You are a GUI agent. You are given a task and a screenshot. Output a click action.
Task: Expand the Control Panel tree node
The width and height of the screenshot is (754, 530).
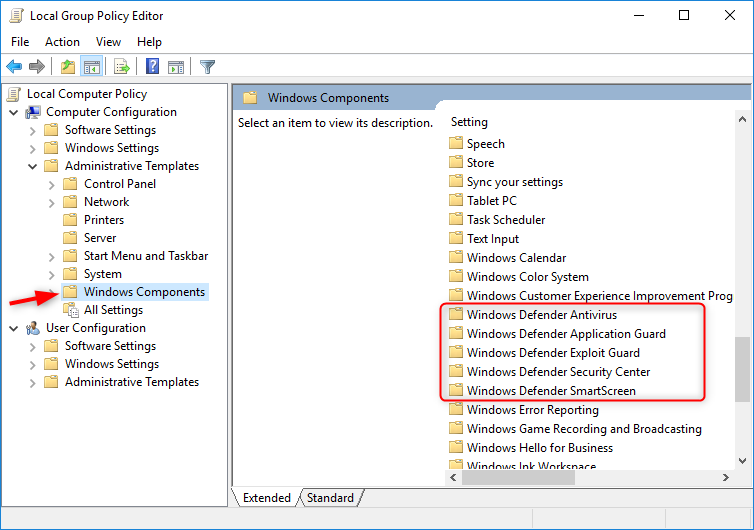52,184
